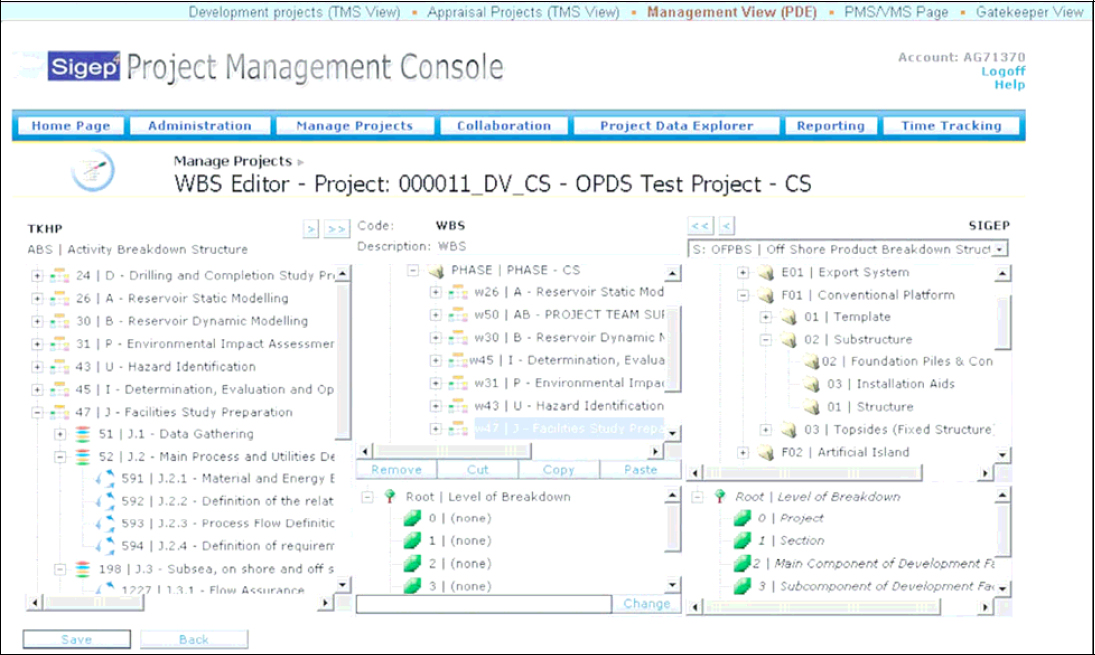Image resolution: width=1095 pixels, height=655 pixels.
Task: Click 03 | Installation Aids folder icon
Action: [x=811, y=384]
